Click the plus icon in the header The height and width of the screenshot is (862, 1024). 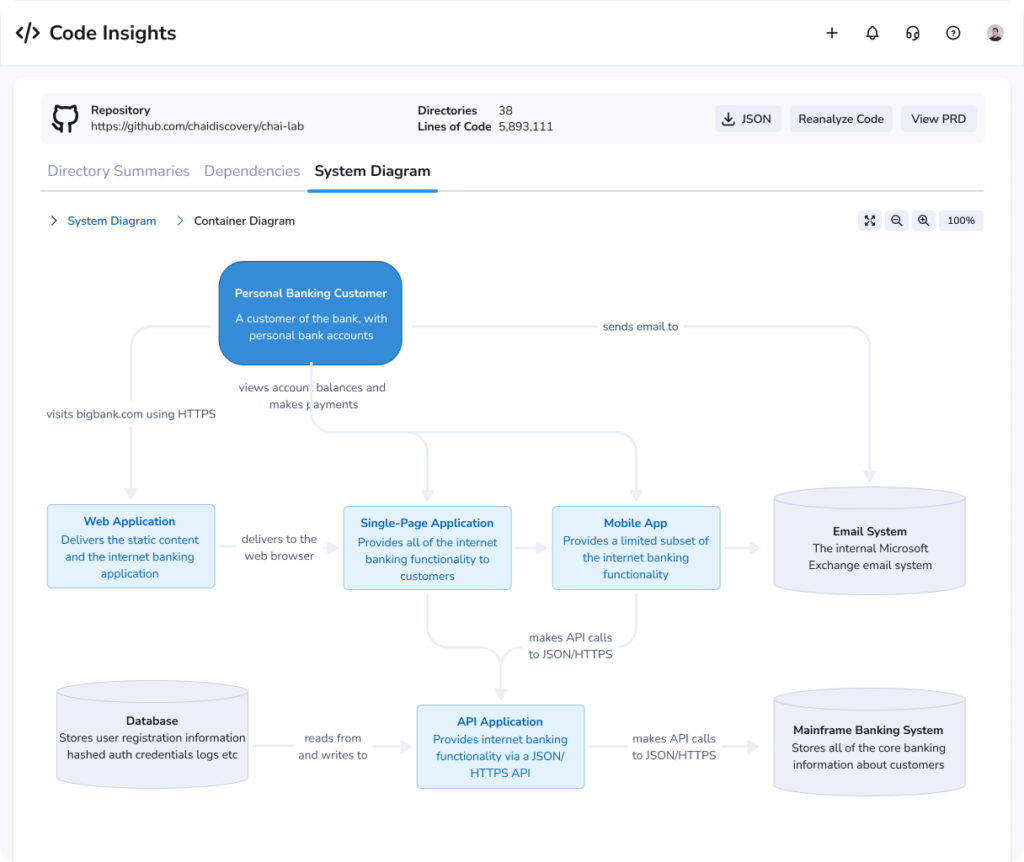pos(831,33)
